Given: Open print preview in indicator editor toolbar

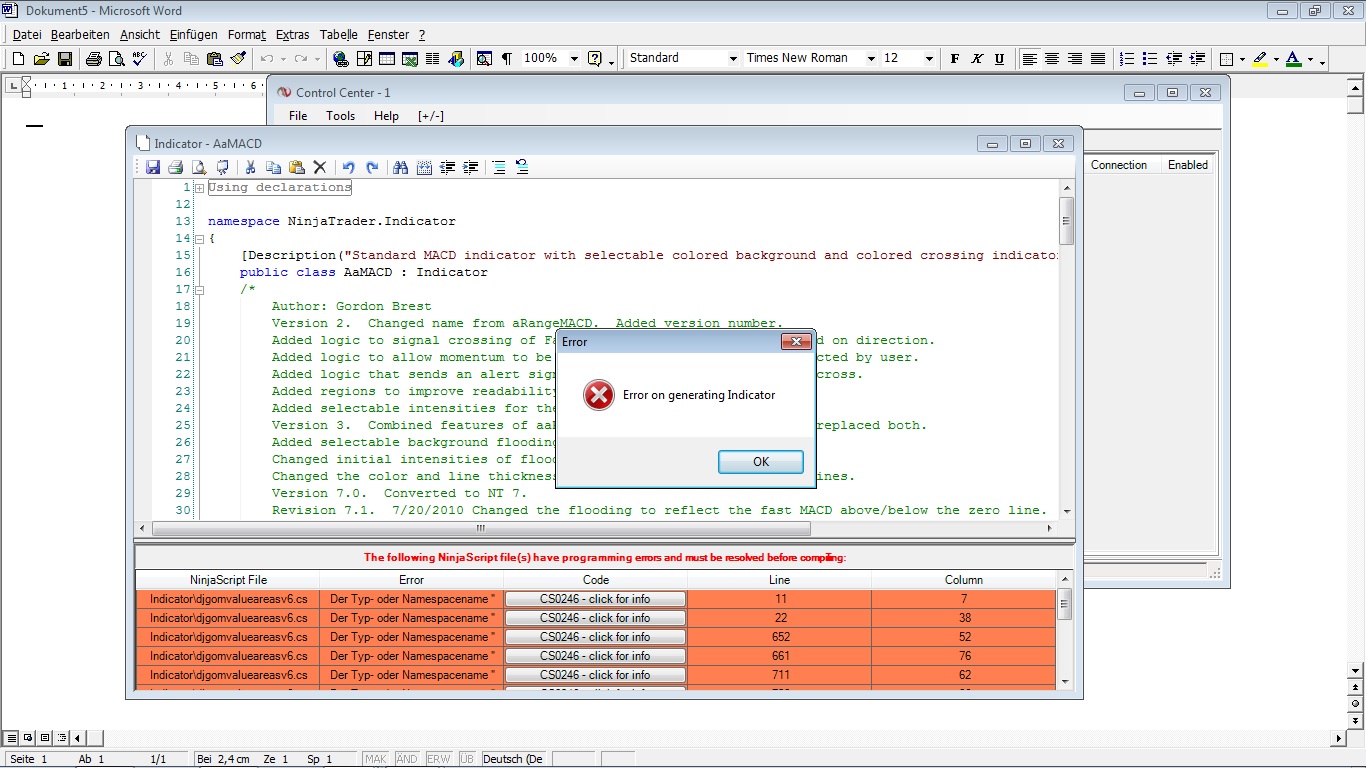Looking at the screenshot, I should pos(199,167).
